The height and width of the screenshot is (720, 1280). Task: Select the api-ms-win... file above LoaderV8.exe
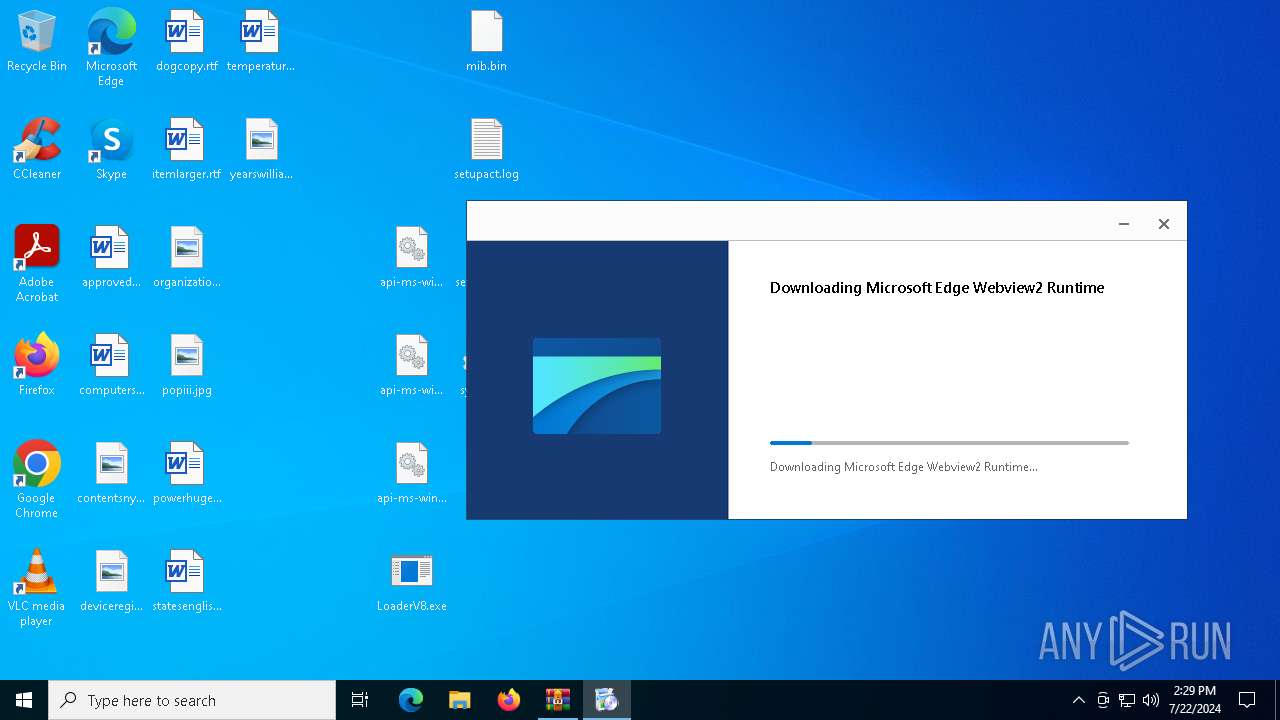[411, 473]
